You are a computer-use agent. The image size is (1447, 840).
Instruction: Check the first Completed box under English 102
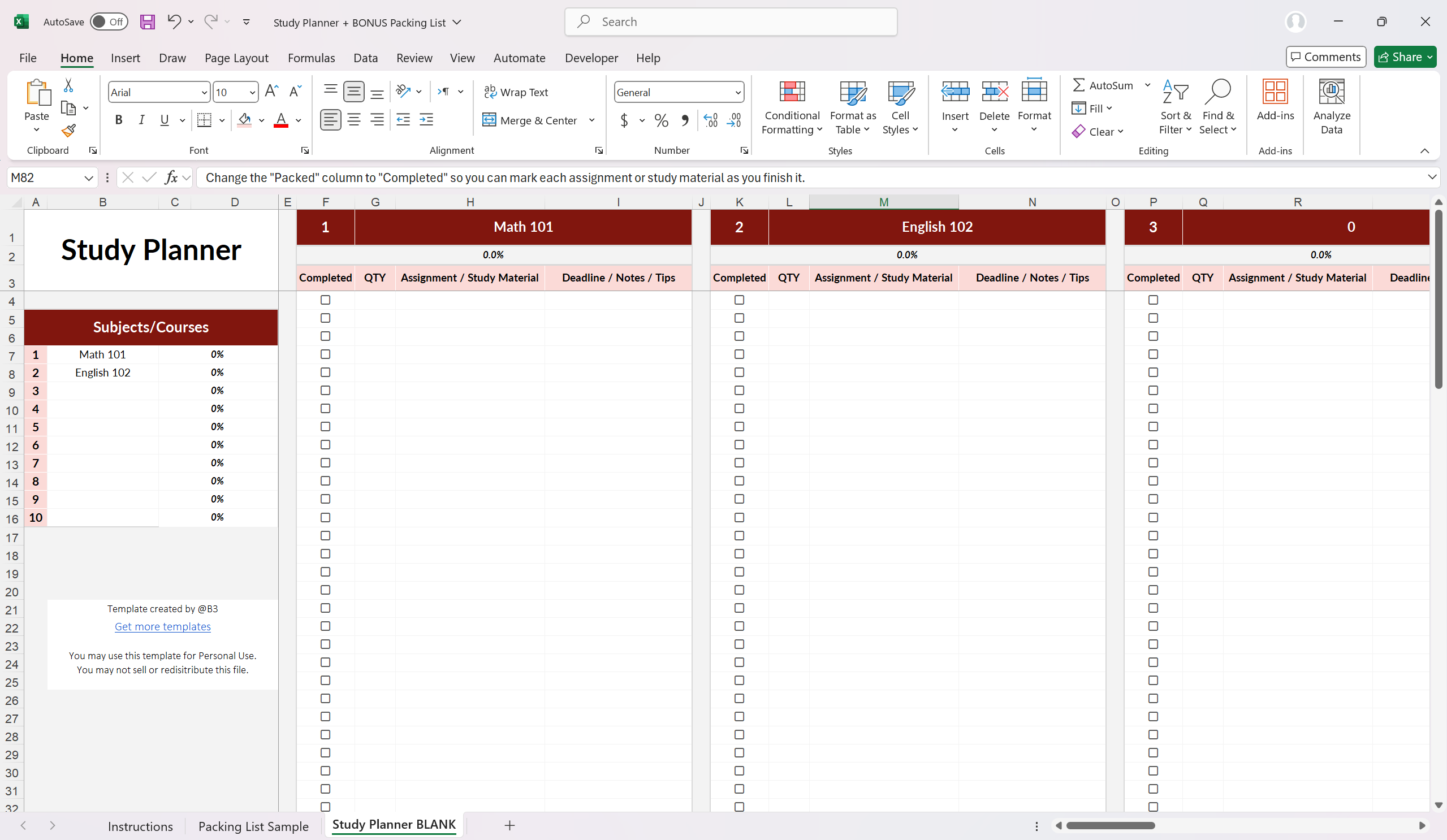point(739,300)
